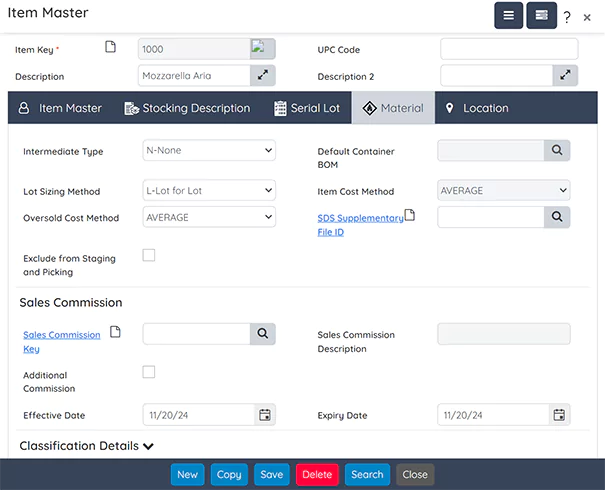Click into the UPC Code input field
This screenshot has height=490, width=605.
coord(509,49)
